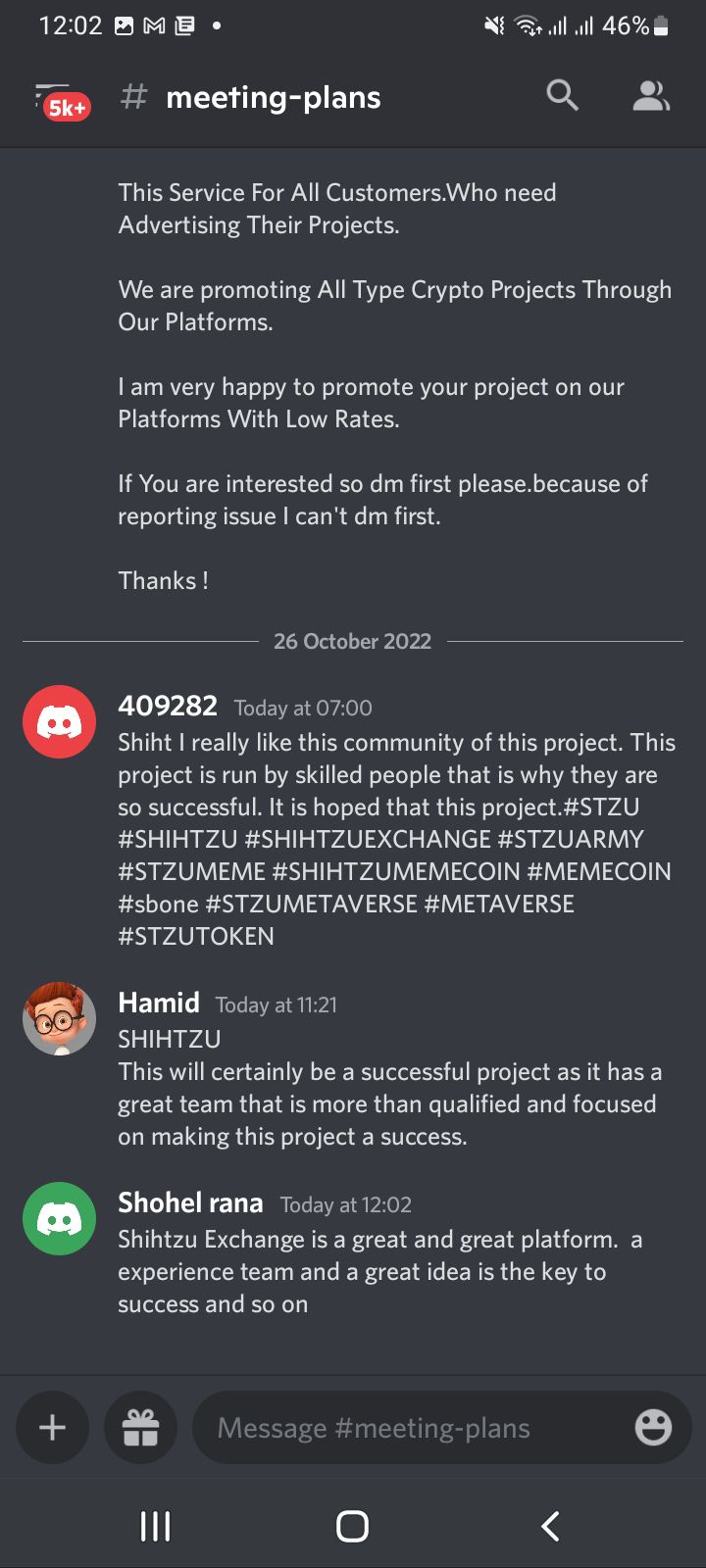Screen dimensions: 706x1568
Task: Tap the 5k+ unread mentions badge
Action: (67, 108)
